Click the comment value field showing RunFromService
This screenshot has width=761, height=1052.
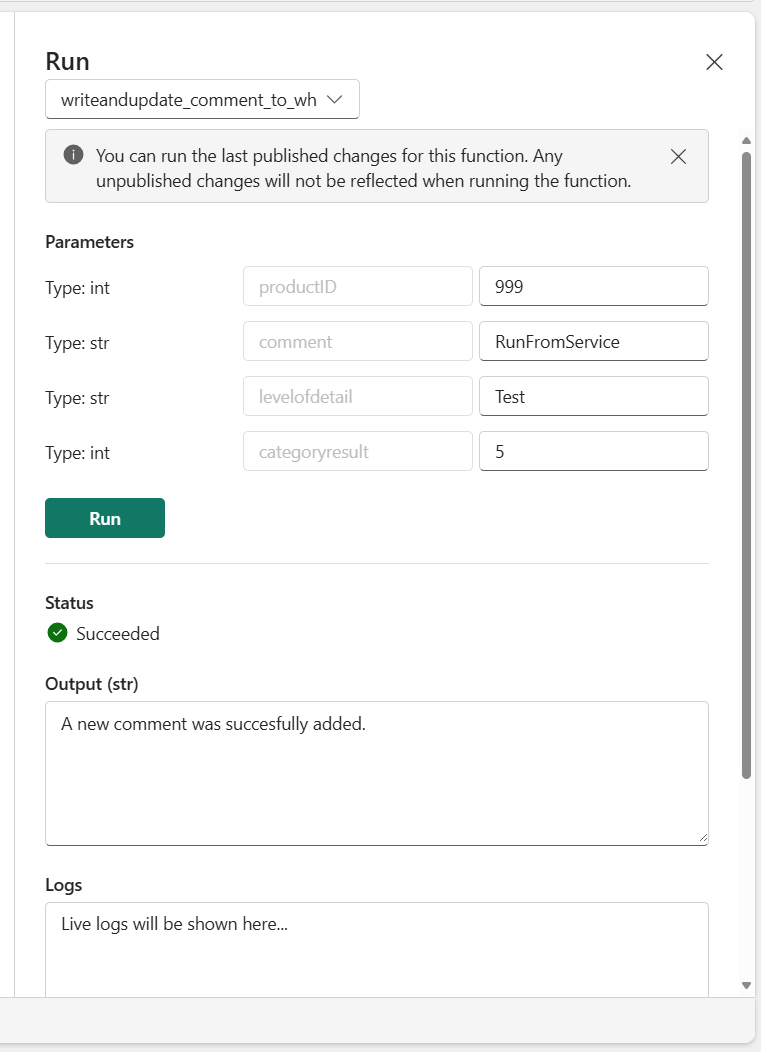point(593,341)
